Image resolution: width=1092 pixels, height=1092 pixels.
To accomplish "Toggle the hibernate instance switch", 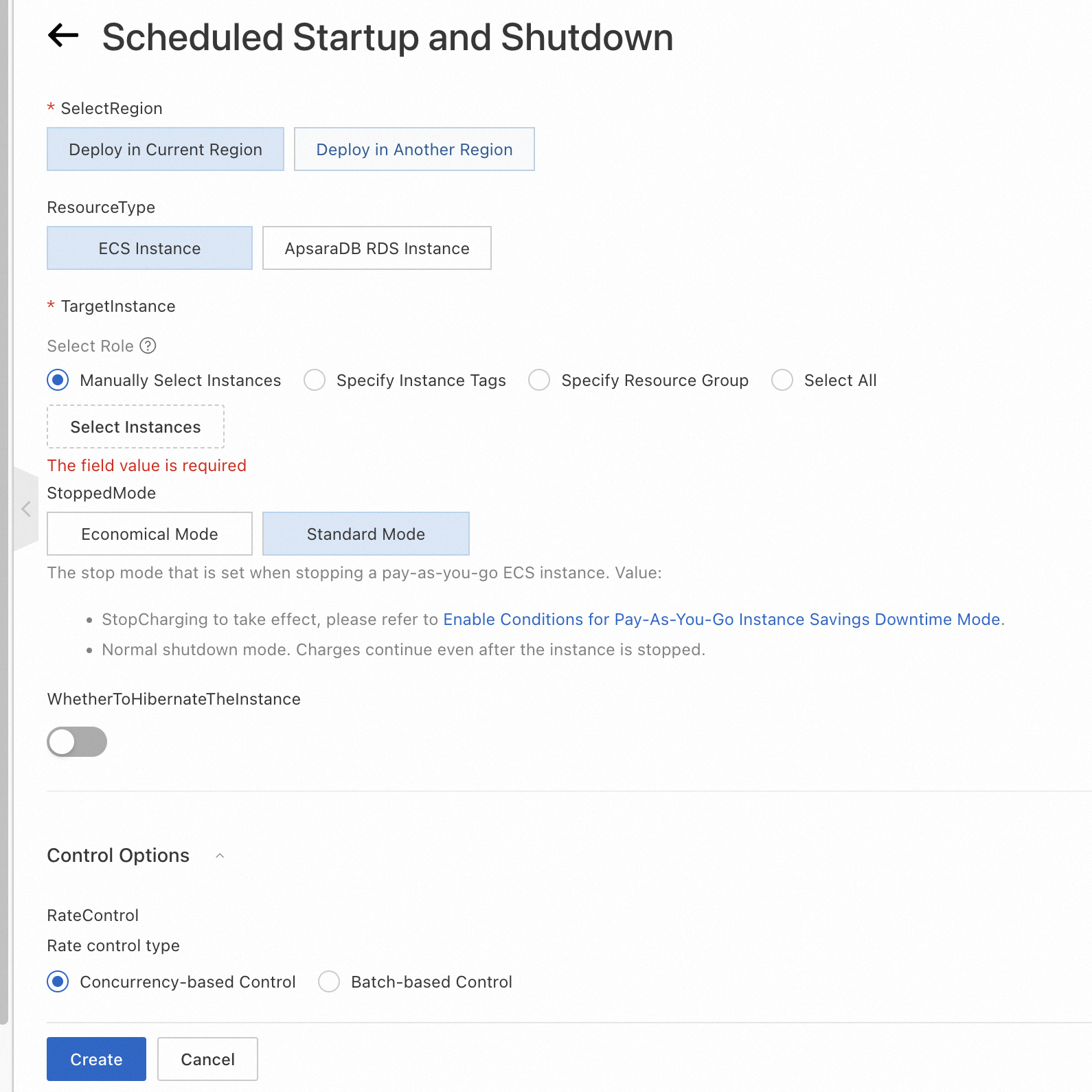I will (77, 742).
